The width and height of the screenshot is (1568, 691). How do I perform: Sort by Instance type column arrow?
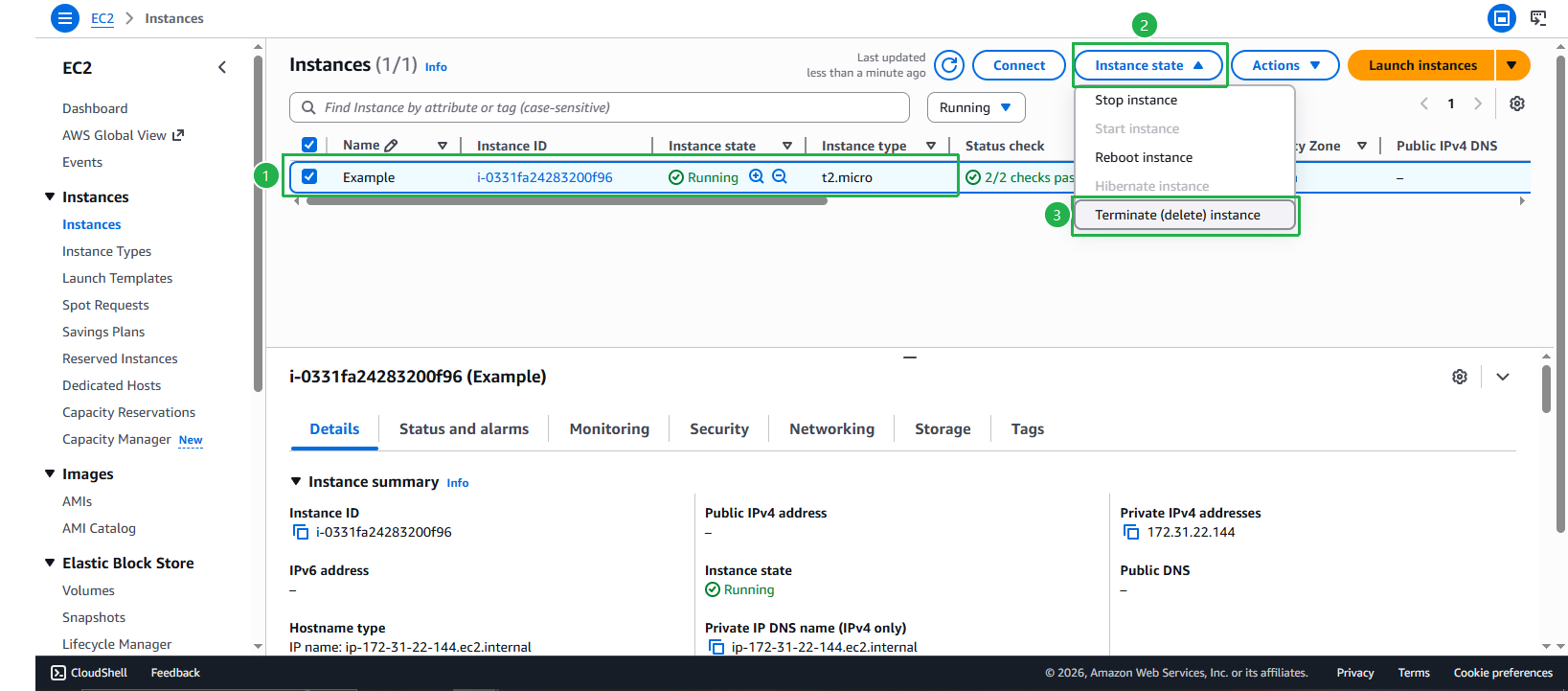point(931,146)
